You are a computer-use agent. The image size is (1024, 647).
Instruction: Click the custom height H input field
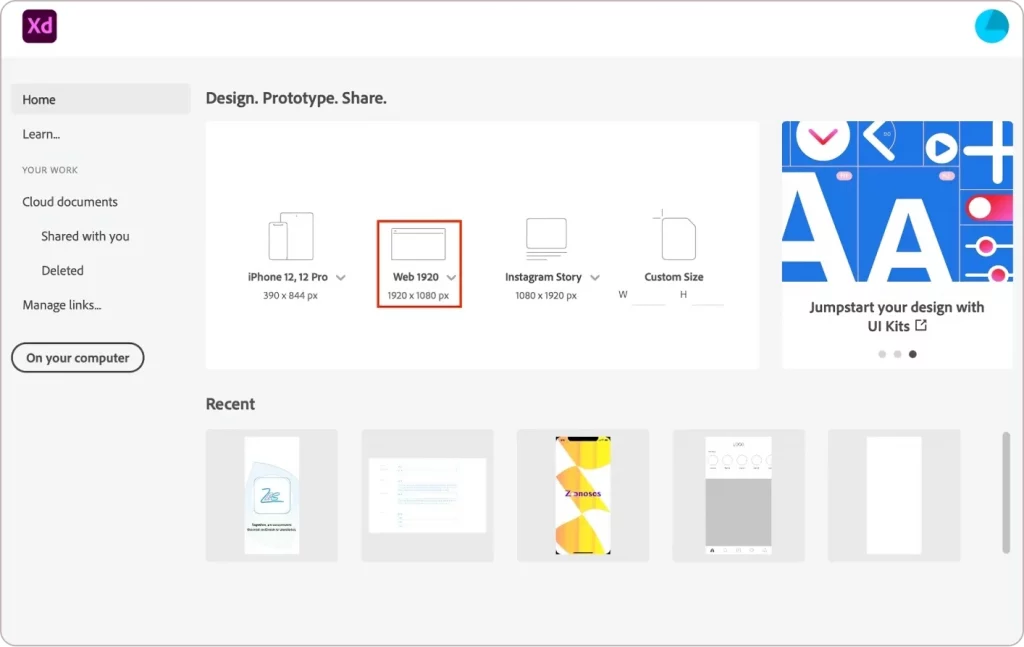[707, 296]
